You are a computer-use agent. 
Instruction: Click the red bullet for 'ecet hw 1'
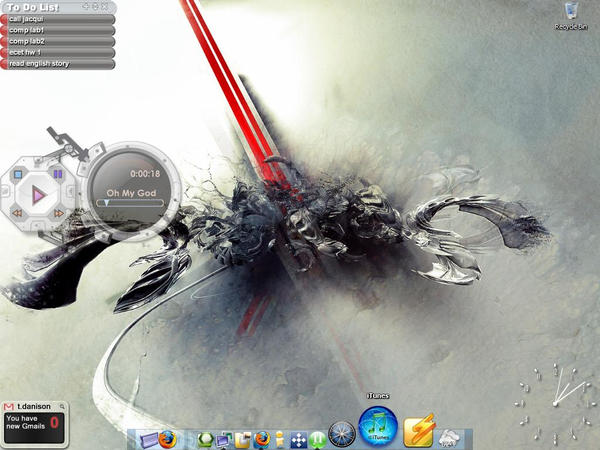tap(4, 52)
